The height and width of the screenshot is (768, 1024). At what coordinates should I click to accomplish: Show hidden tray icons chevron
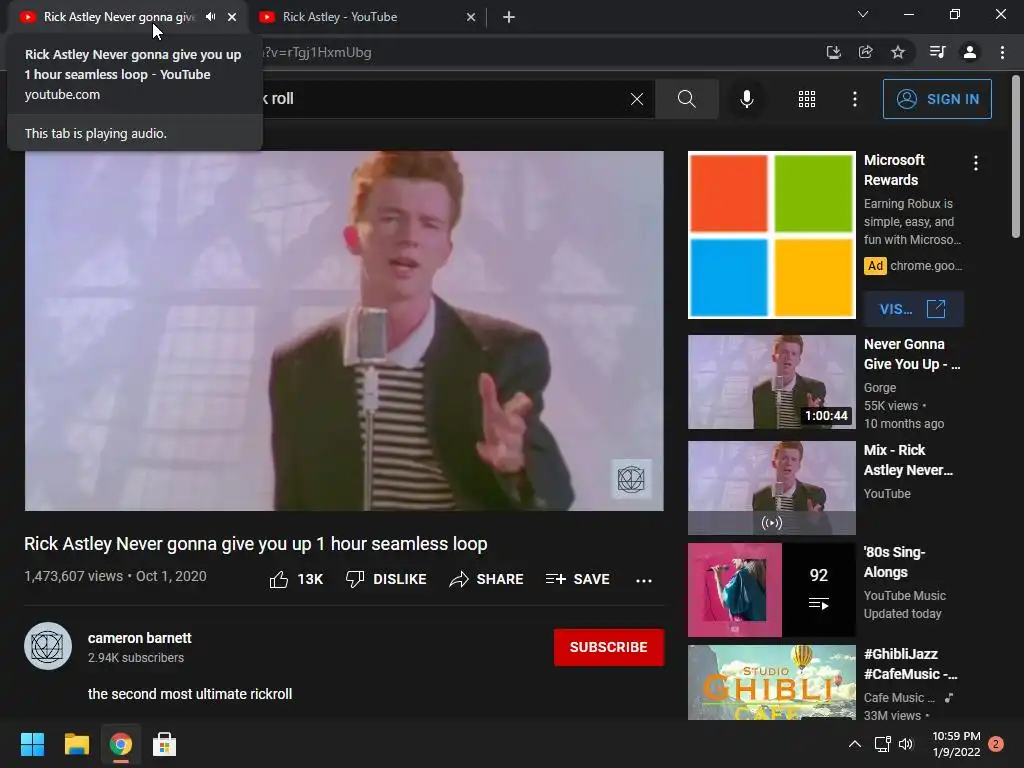(x=855, y=744)
